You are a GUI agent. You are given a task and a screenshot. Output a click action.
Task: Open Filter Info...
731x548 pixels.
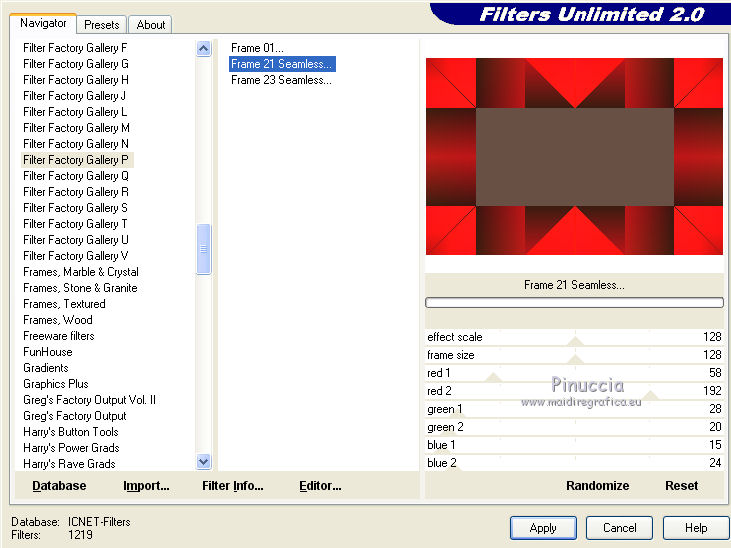233,486
